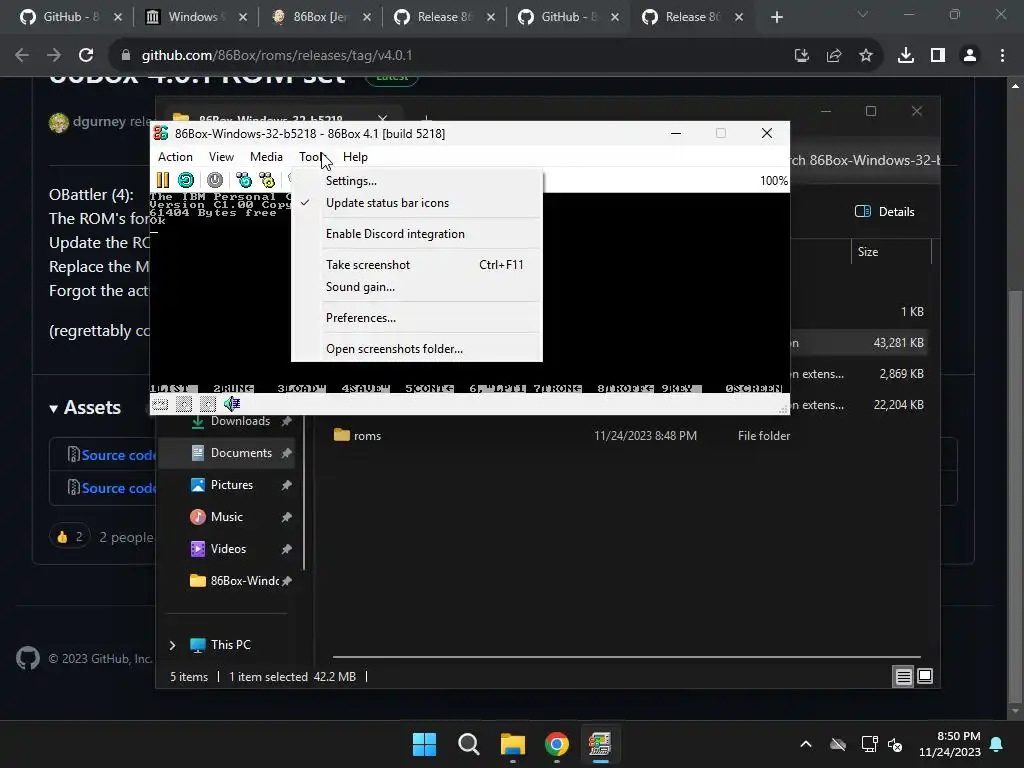Collapse the Assets section on GitHub
The image size is (1024, 768).
tap(85, 408)
